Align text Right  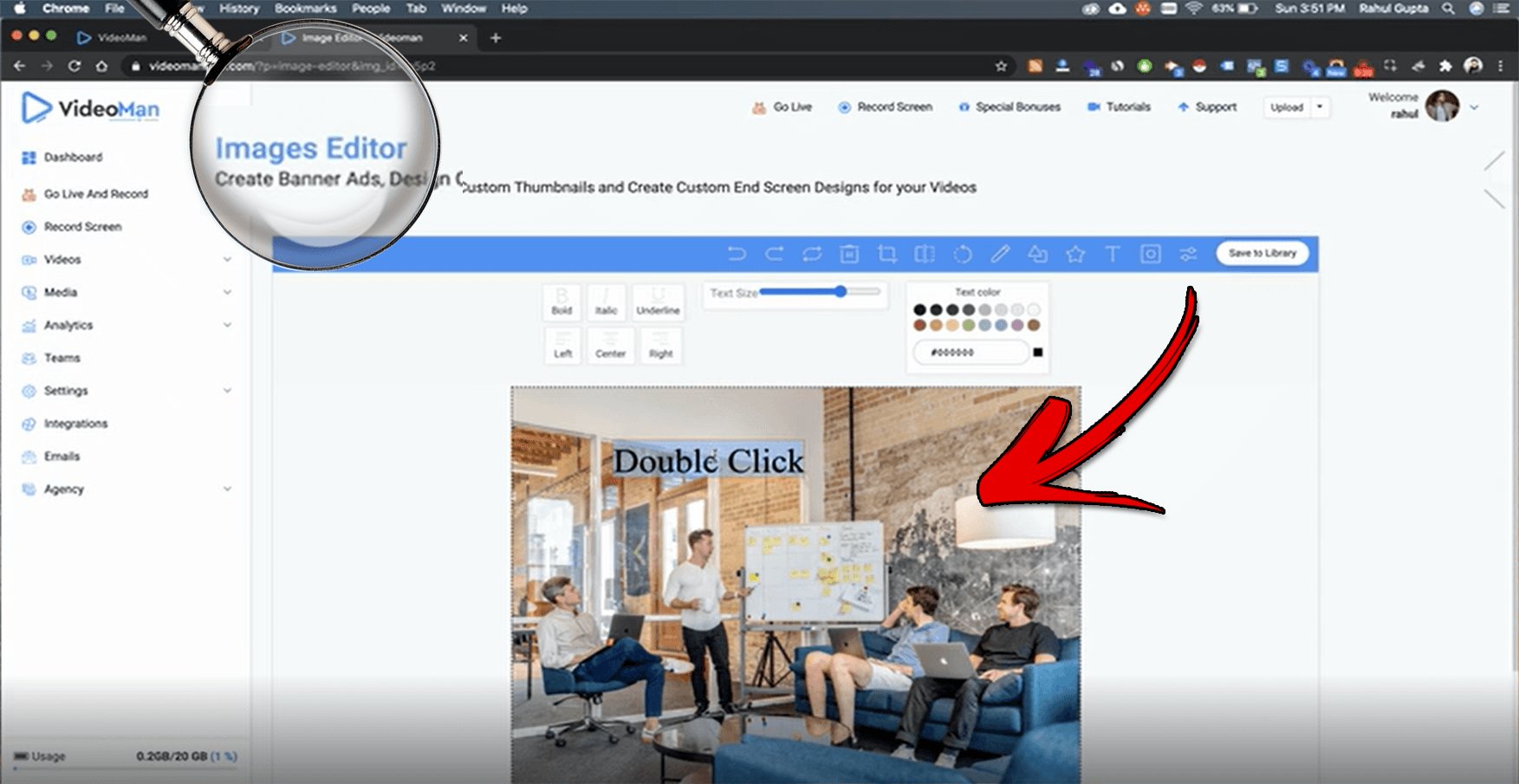point(660,345)
